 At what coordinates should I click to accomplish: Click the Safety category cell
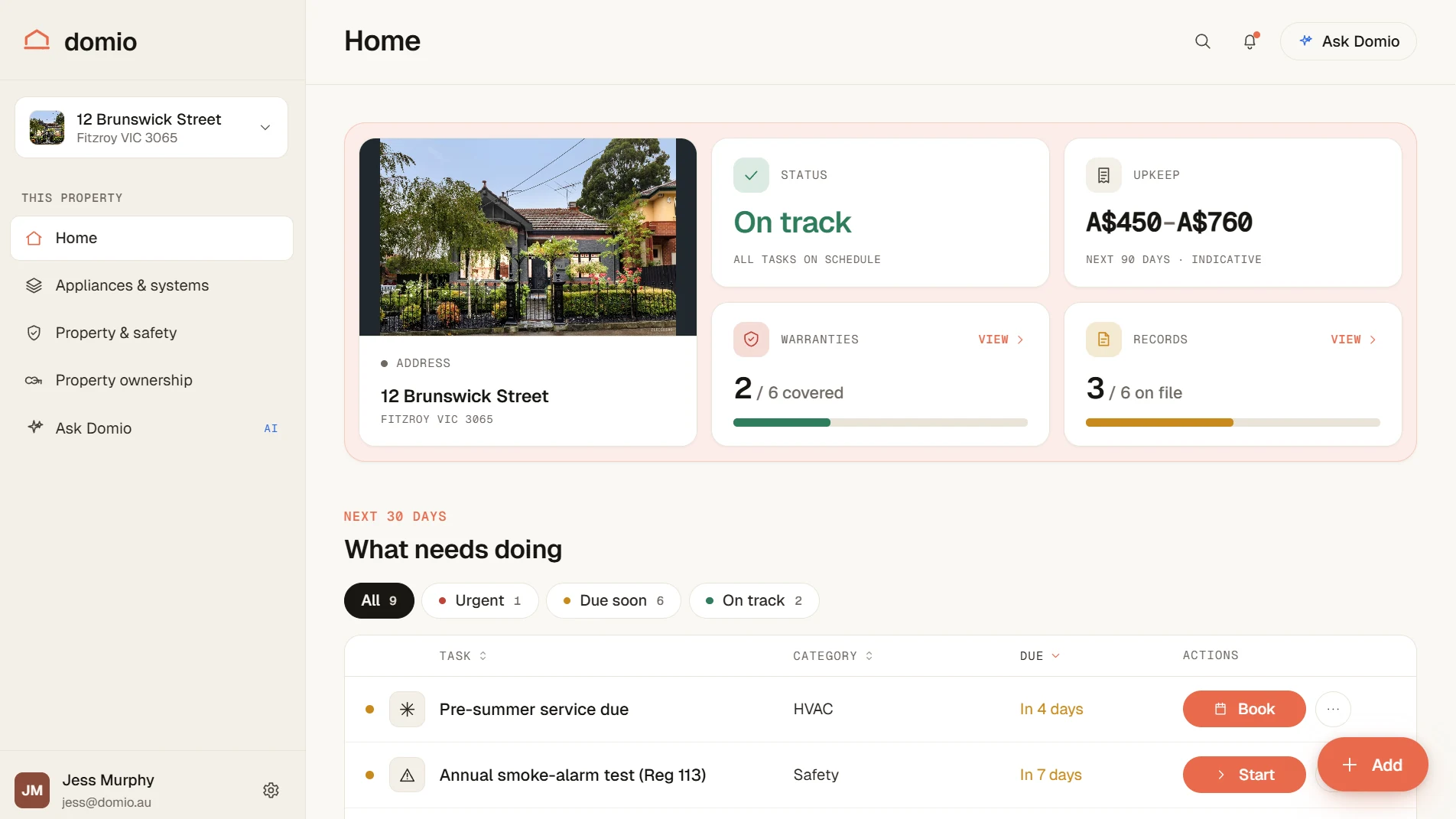coord(816,775)
